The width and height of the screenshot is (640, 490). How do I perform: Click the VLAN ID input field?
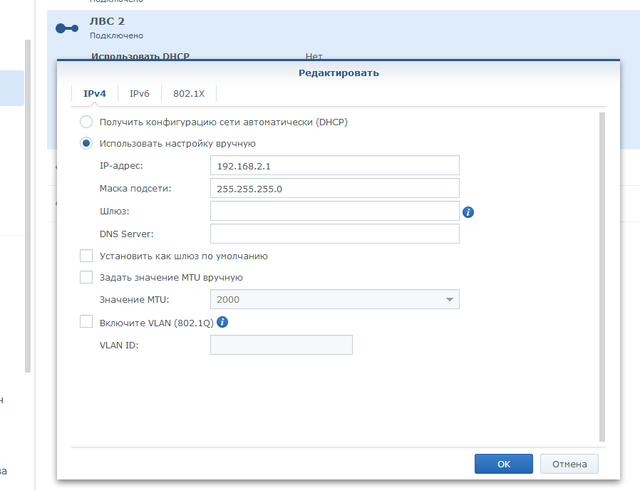[x=281, y=345]
